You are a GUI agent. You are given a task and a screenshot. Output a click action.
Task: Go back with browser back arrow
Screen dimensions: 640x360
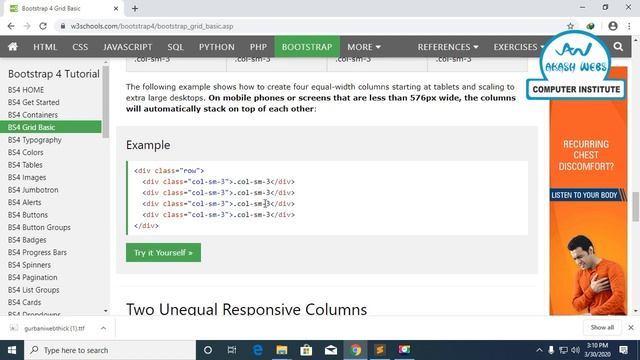pyautogui.click(x=11, y=26)
